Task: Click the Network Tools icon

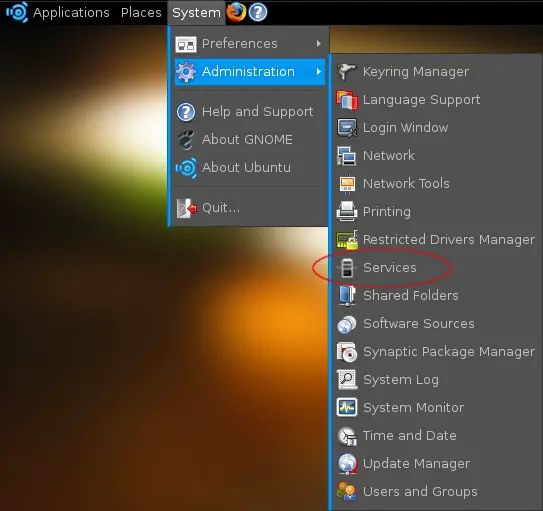Action: pyautogui.click(x=347, y=183)
